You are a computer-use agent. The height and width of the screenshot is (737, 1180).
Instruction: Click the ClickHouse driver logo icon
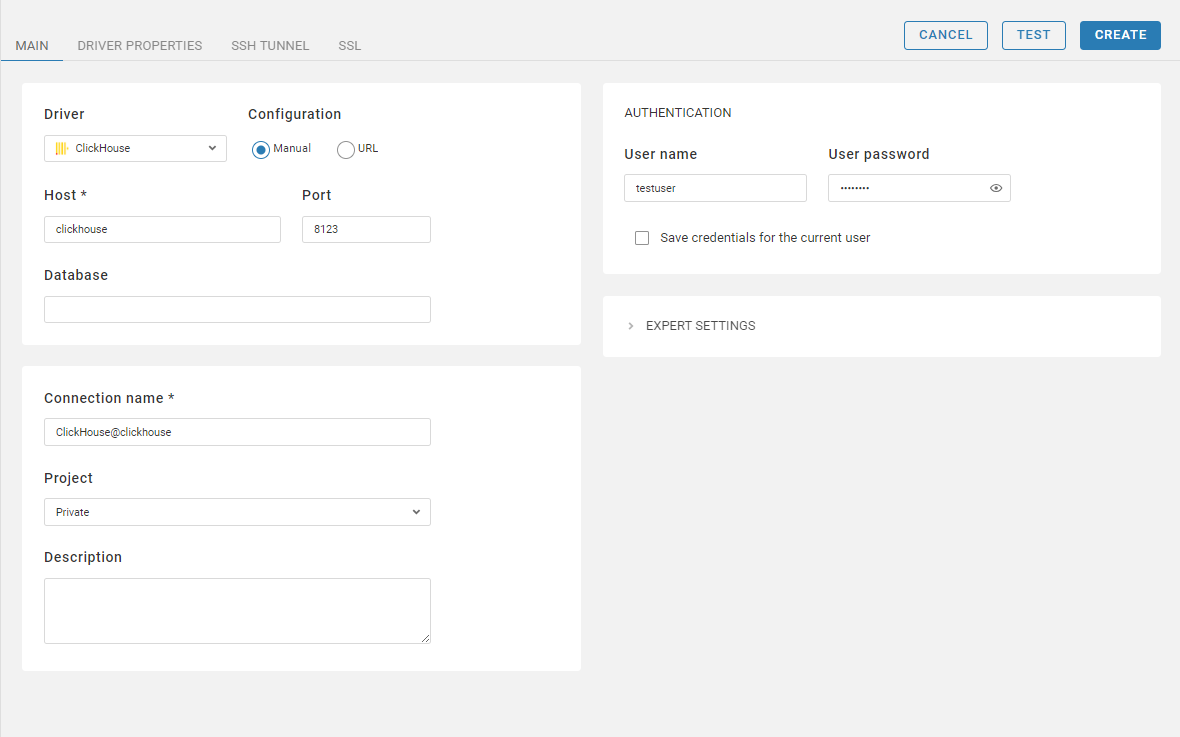(61, 148)
